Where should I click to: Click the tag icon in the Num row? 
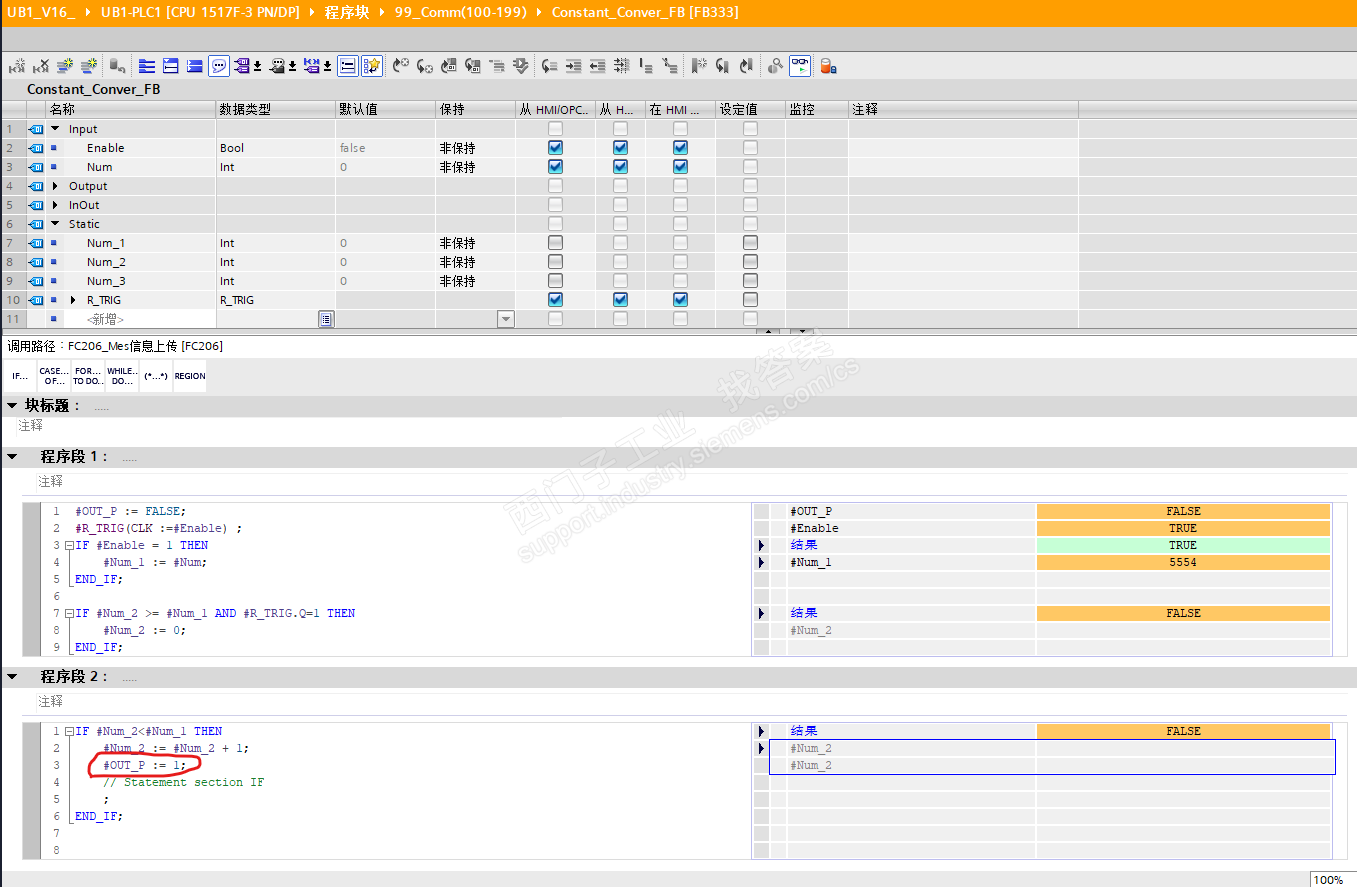(35, 167)
